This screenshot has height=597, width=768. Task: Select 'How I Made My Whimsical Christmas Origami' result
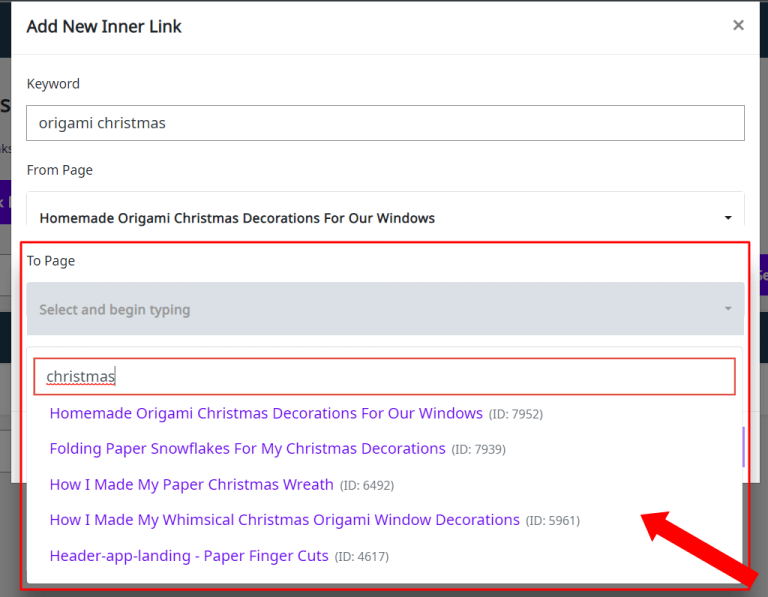click(284, 520)
